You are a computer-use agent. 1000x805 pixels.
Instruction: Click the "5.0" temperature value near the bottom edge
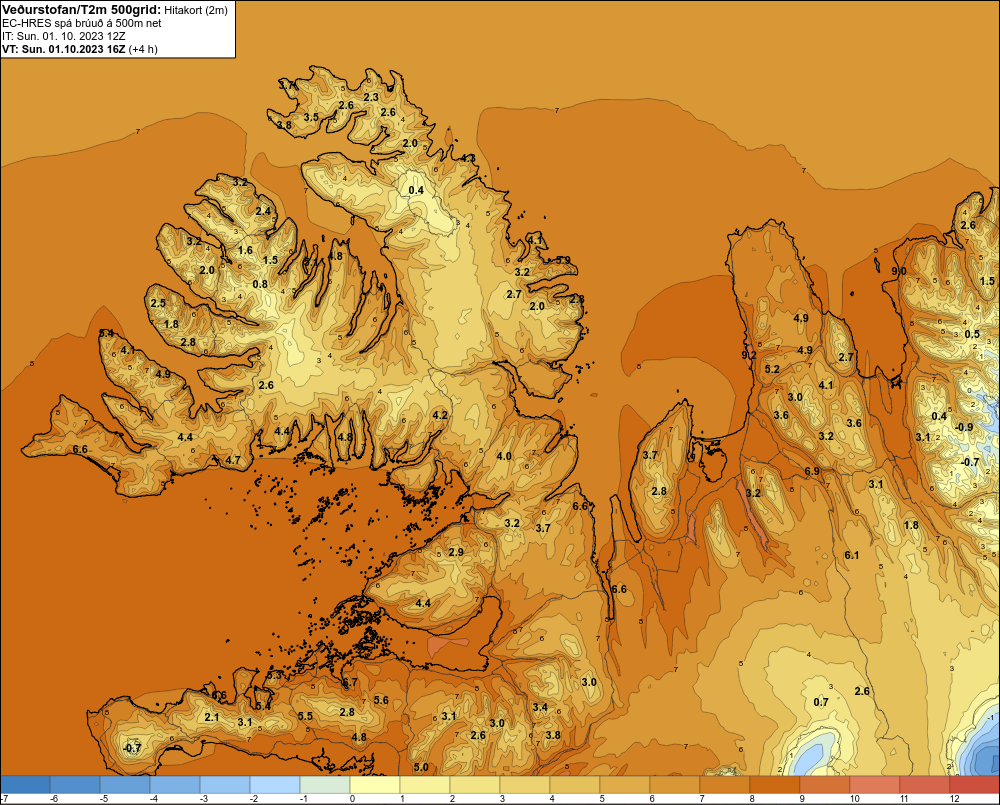click(x=421, y=767)
